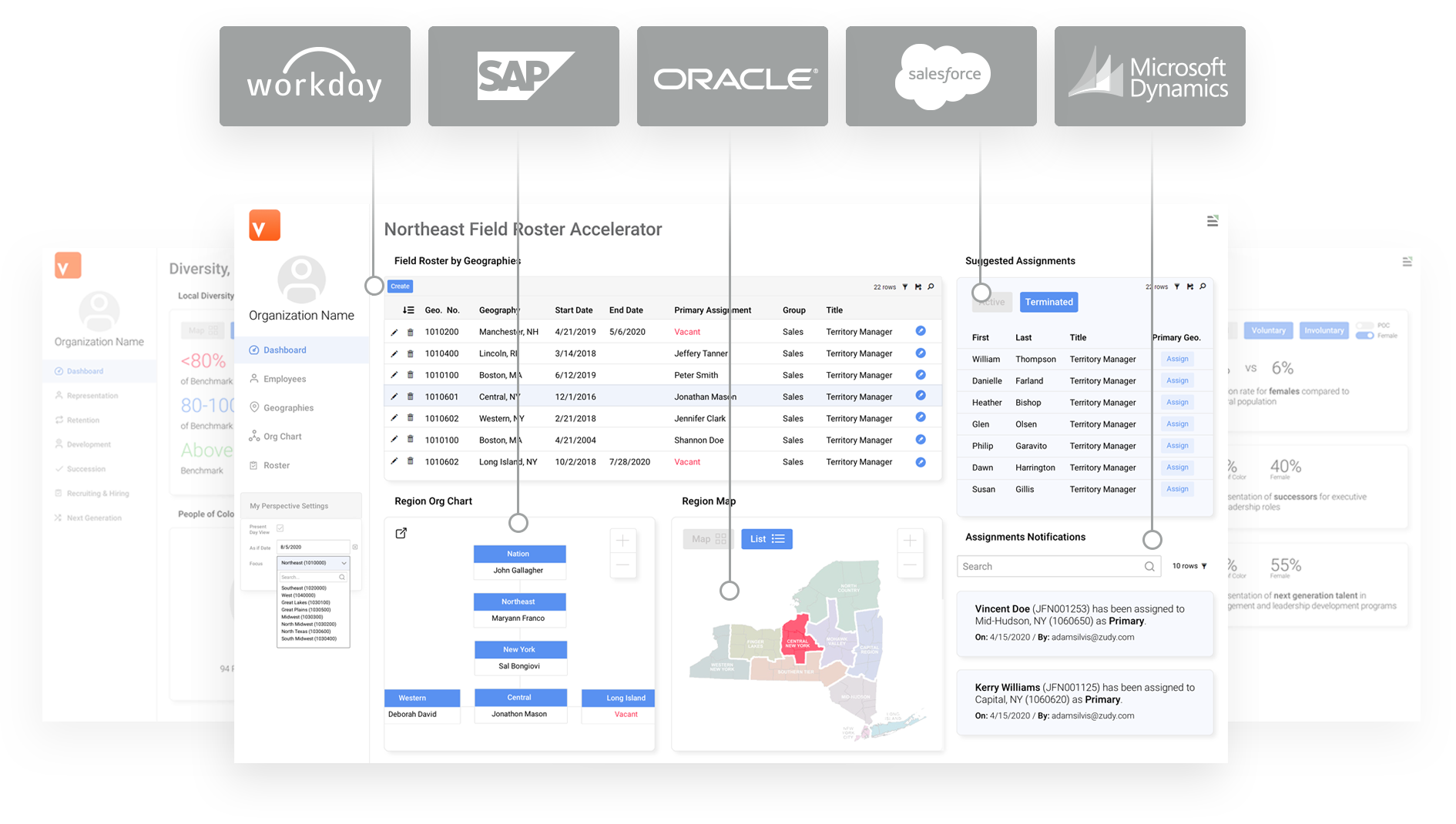Zoom in on the Region Map
The width and height of the screenshot is (1456, 824).
(x=910, y=541)
